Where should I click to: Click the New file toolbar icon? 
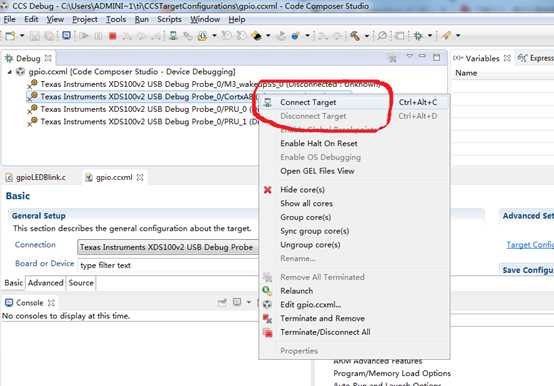[x=10, y=36]
